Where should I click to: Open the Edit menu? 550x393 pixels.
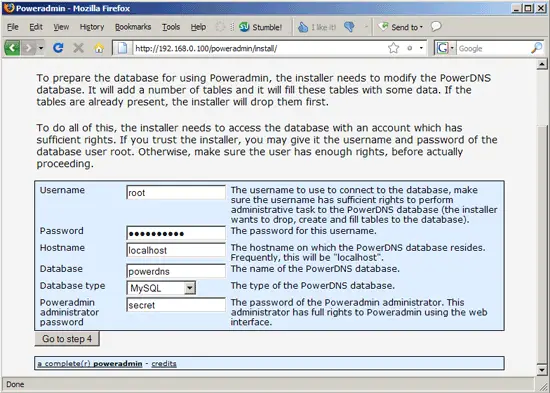[x=36, y=27]
